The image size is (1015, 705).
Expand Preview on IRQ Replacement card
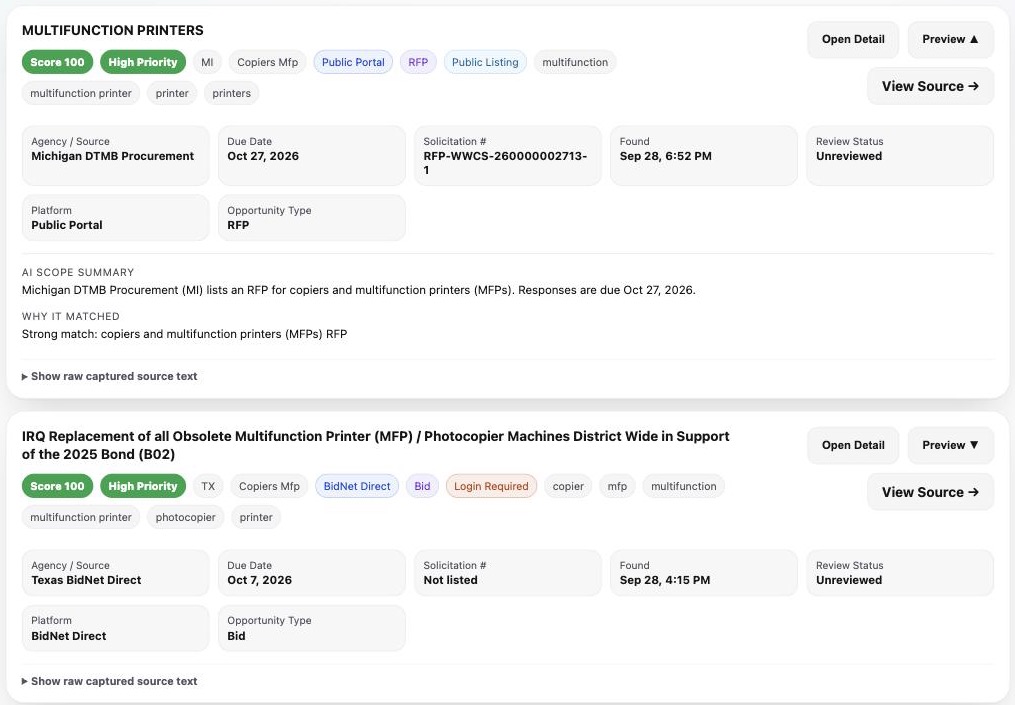950,445
